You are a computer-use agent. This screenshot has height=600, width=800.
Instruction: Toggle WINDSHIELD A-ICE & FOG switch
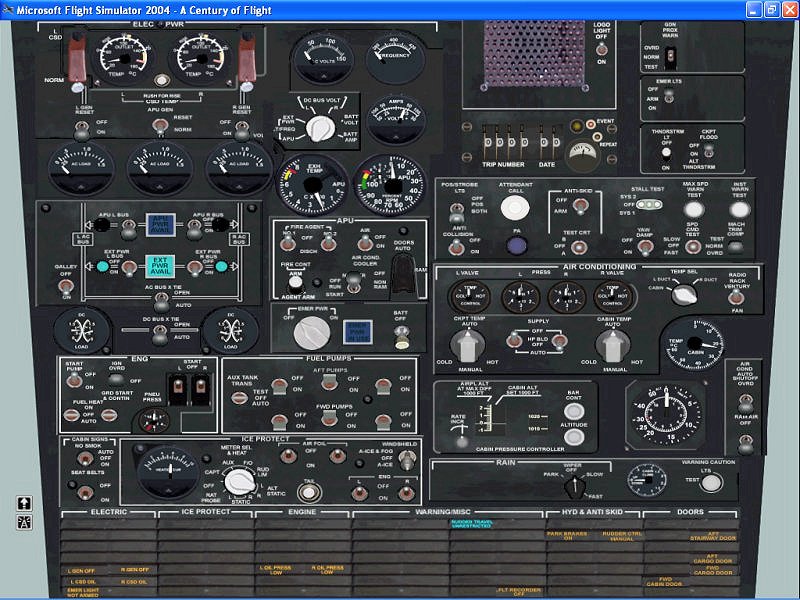pyautogui.click(x=406, y=460)
